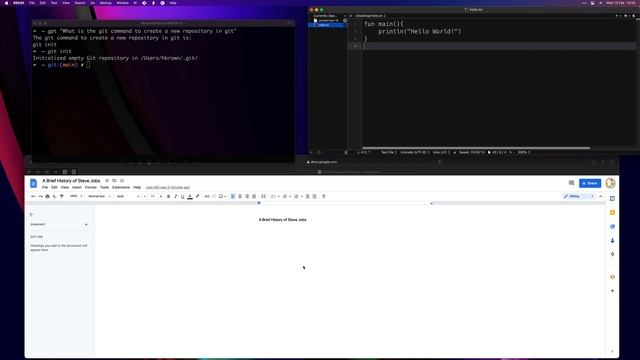Image resolution: width=640 pixels, height=360 pixels.
Task: Open the highlight color picker in Docs
Action: pos(198,196)
